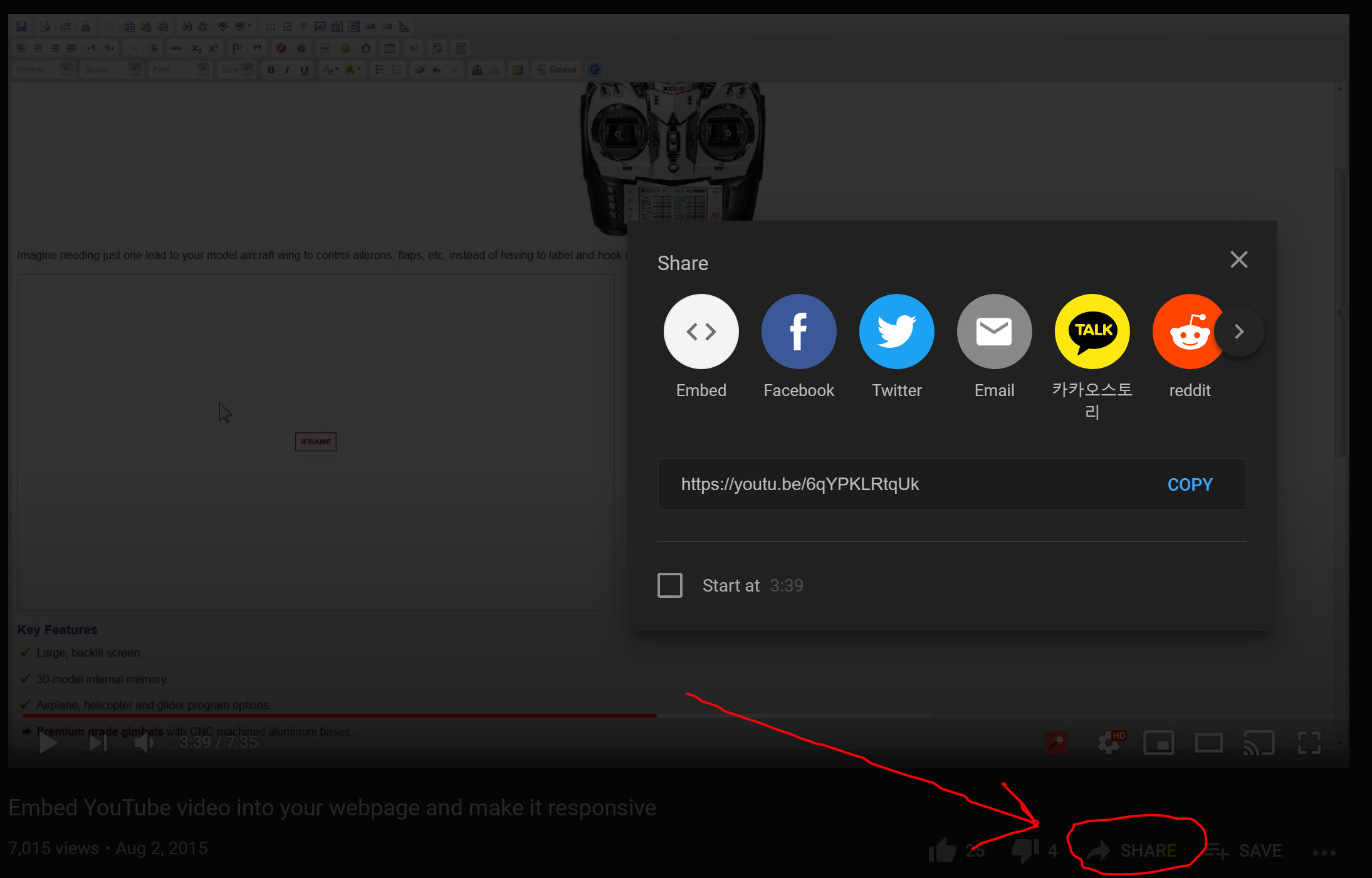The height and width of the screenshot is (878, 1372).
Task: Open the background color picker dropdown
Action: [x=353, y=70]
